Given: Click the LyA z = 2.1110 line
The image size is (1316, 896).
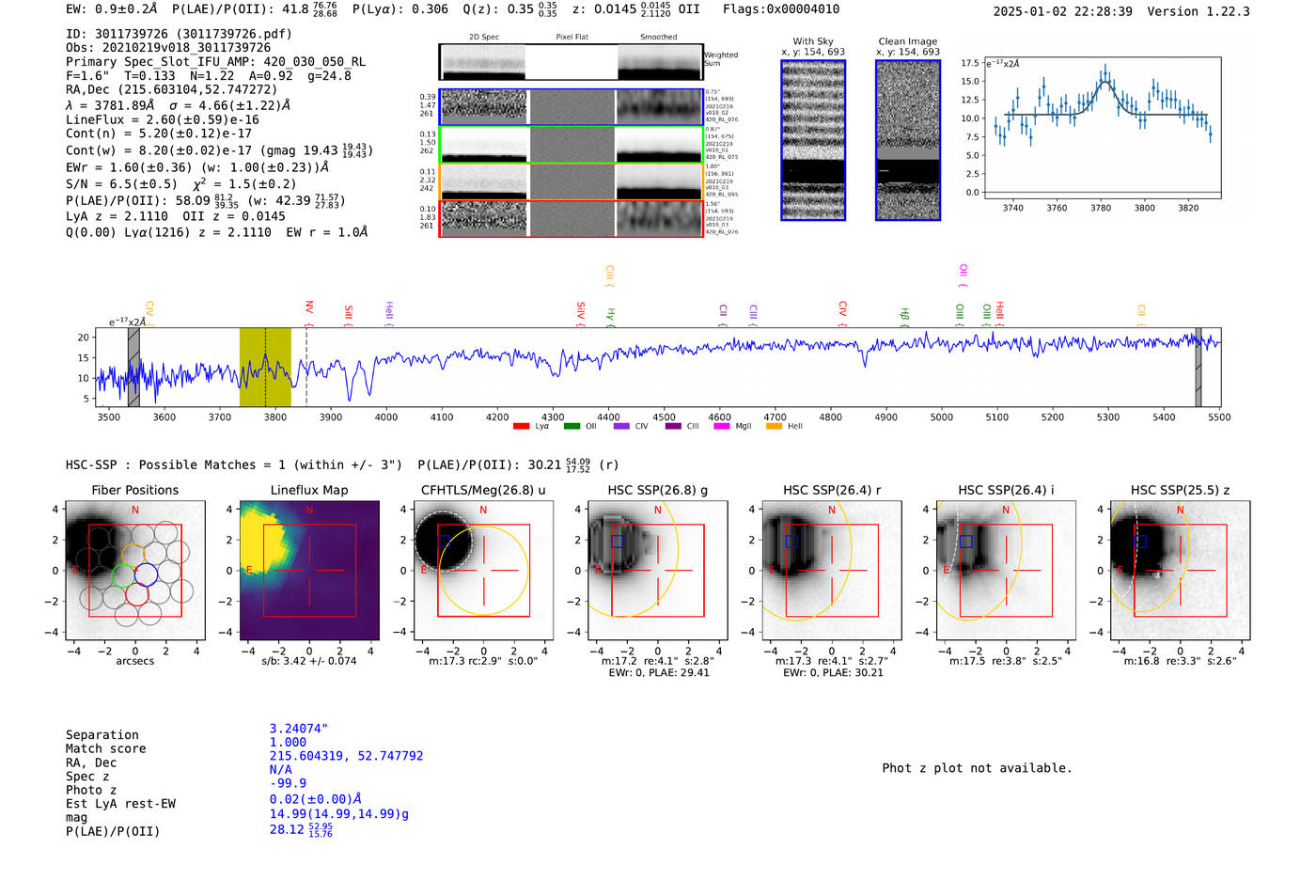Looking at the screenshot, I should click(x=176, y=216).
